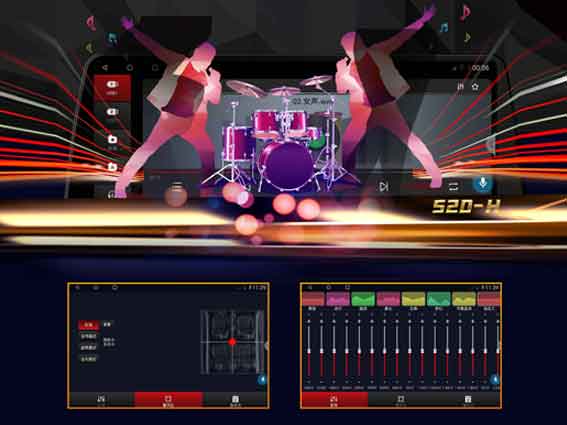Tap the blue microphone voice button
Viewport: 567px width, 425px height.
click(x=483, y=184)
